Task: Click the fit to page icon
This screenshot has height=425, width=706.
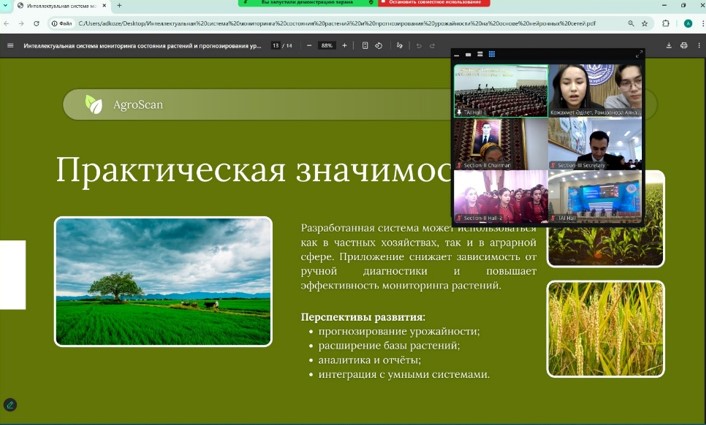Action: (365, 45)
